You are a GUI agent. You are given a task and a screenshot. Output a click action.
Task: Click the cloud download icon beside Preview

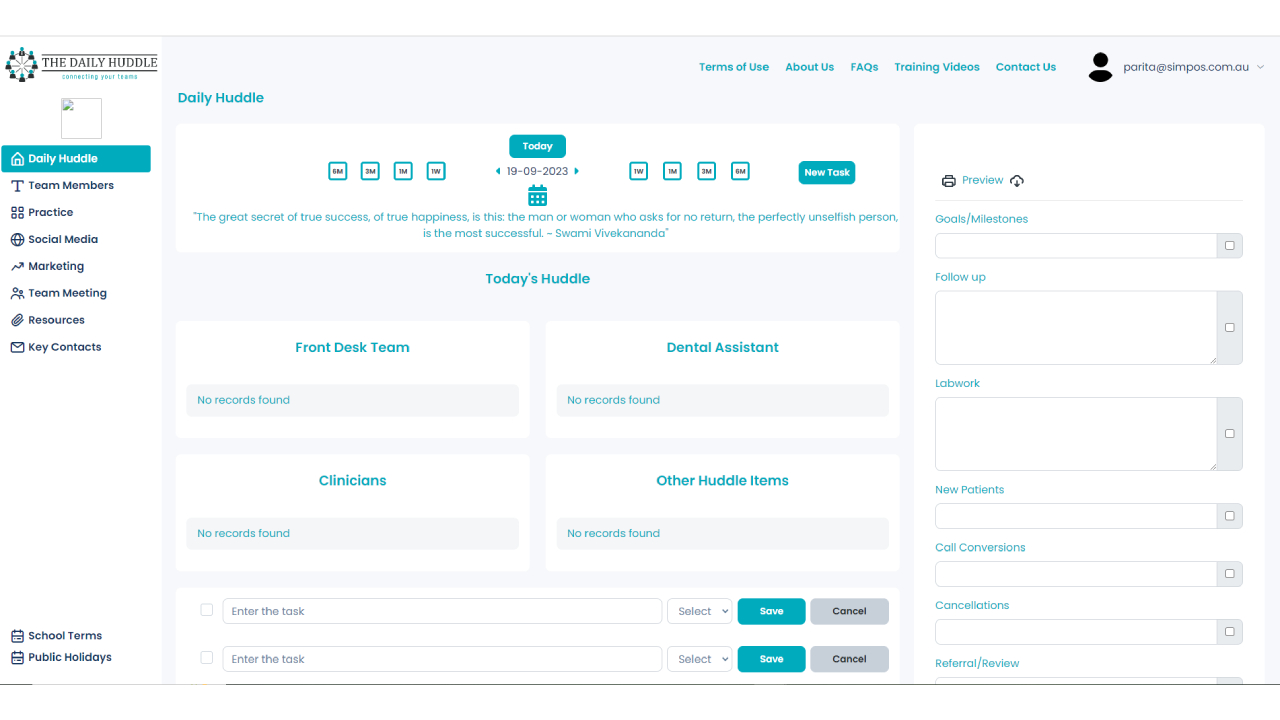tap(1017, 181)
